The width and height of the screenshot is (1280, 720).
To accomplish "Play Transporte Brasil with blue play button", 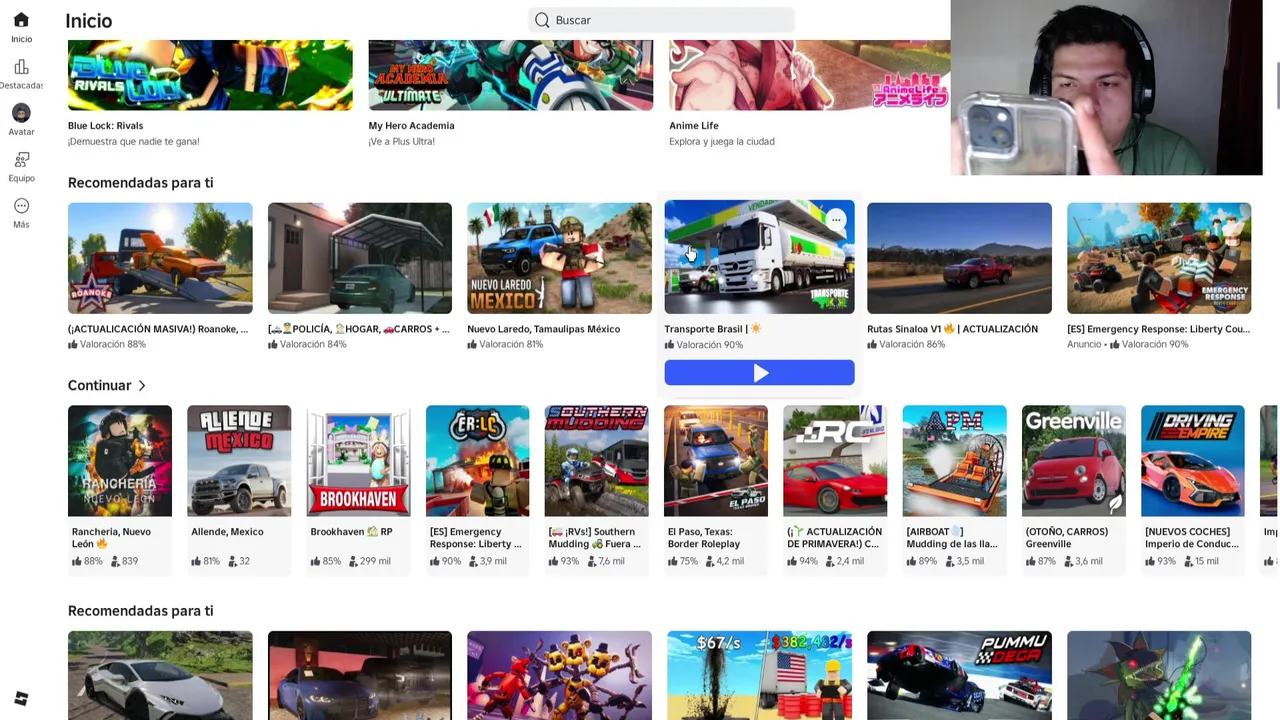I will (x=759, y=373).
